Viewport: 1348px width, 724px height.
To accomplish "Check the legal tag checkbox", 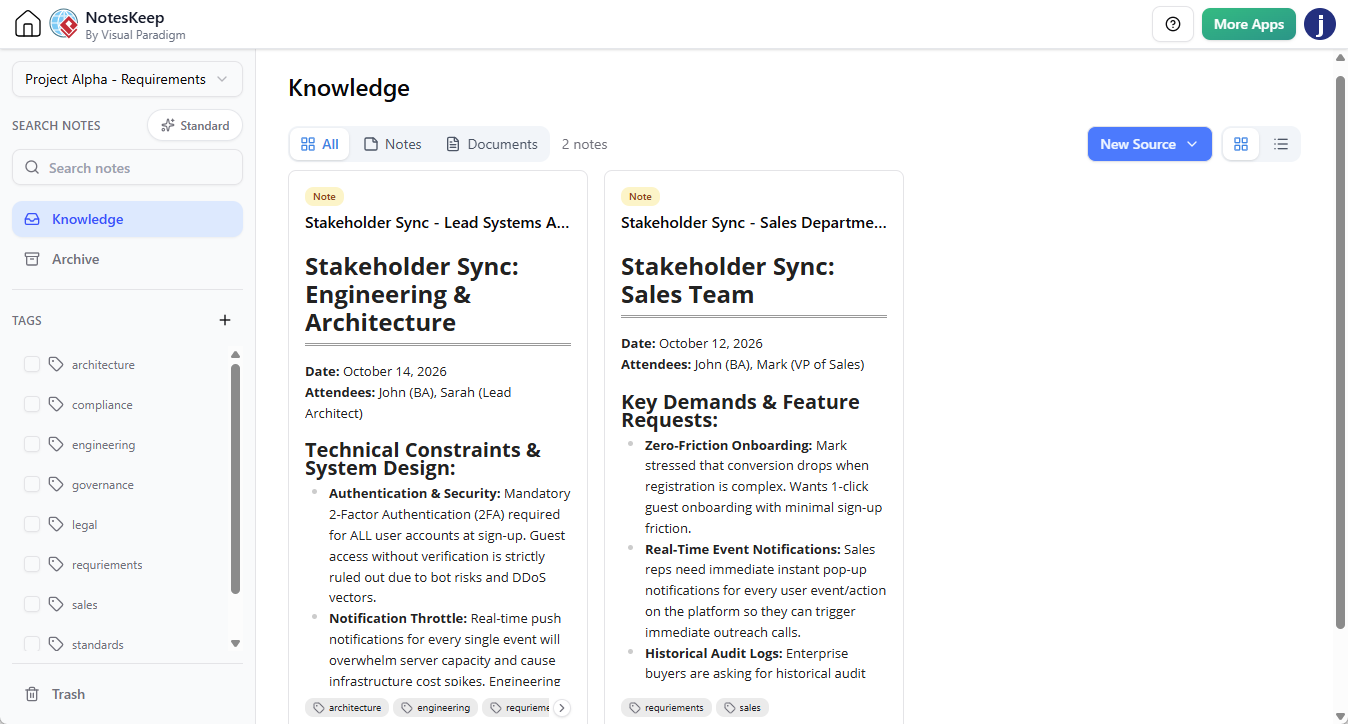I will [x=32, y=525].
